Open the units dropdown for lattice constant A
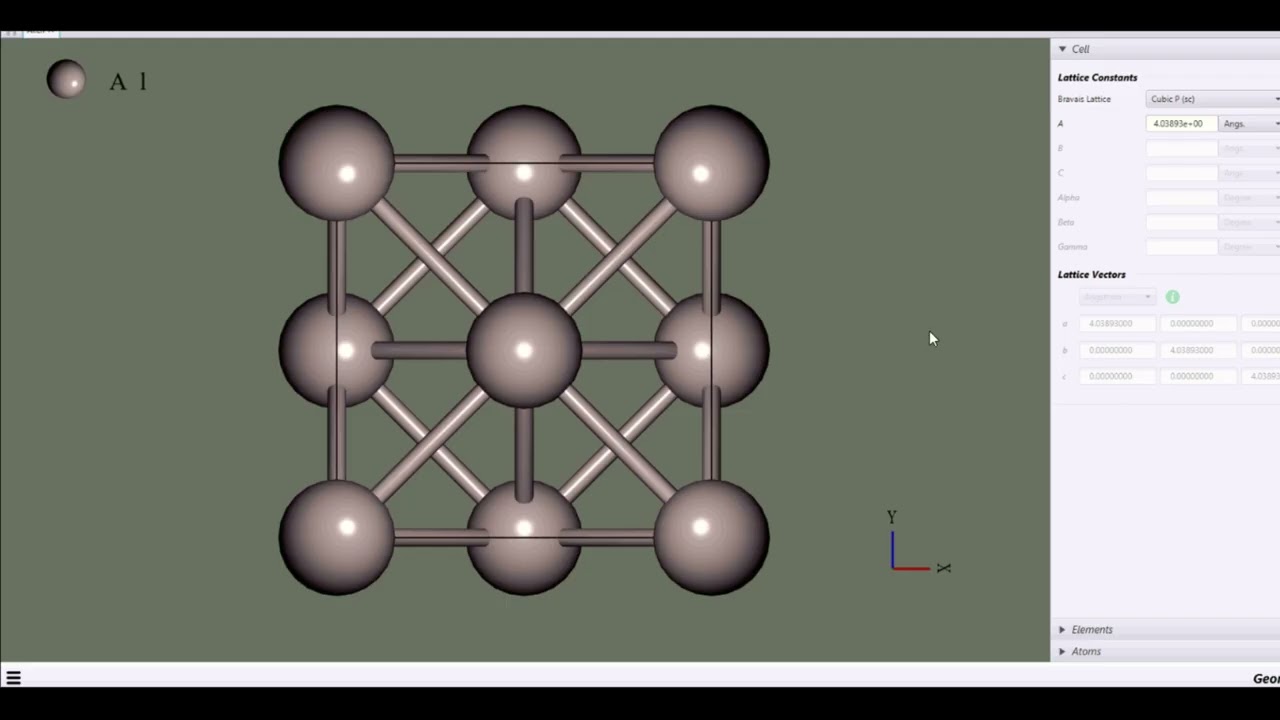The image size is (1280, 720). pos(1250,124)
